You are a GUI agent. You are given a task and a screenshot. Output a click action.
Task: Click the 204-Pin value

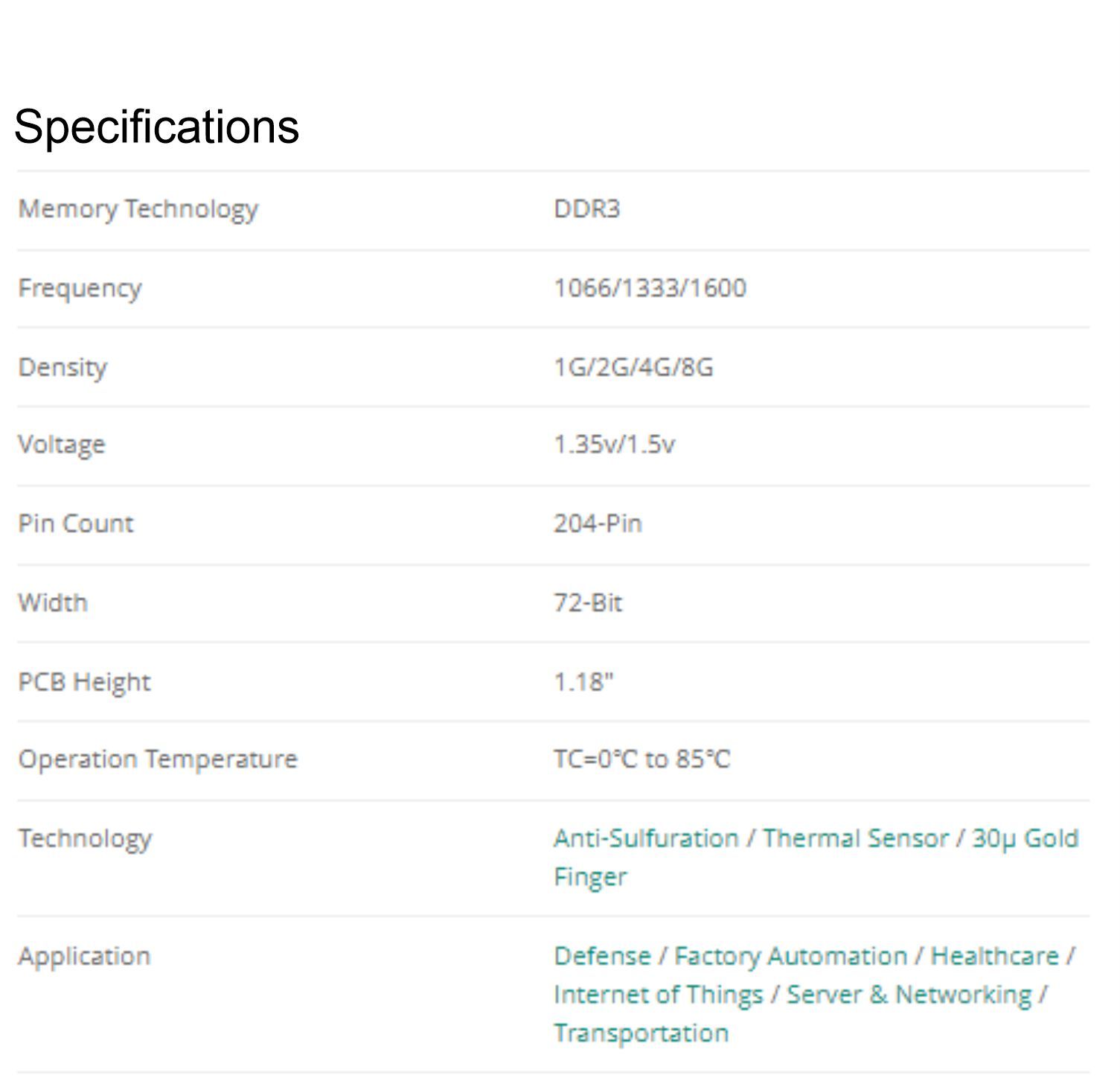[x=598, y=524]
